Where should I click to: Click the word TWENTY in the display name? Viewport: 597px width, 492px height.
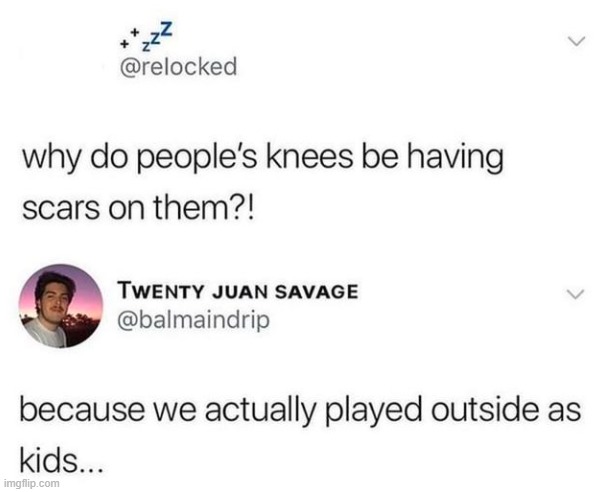point(161,292)
